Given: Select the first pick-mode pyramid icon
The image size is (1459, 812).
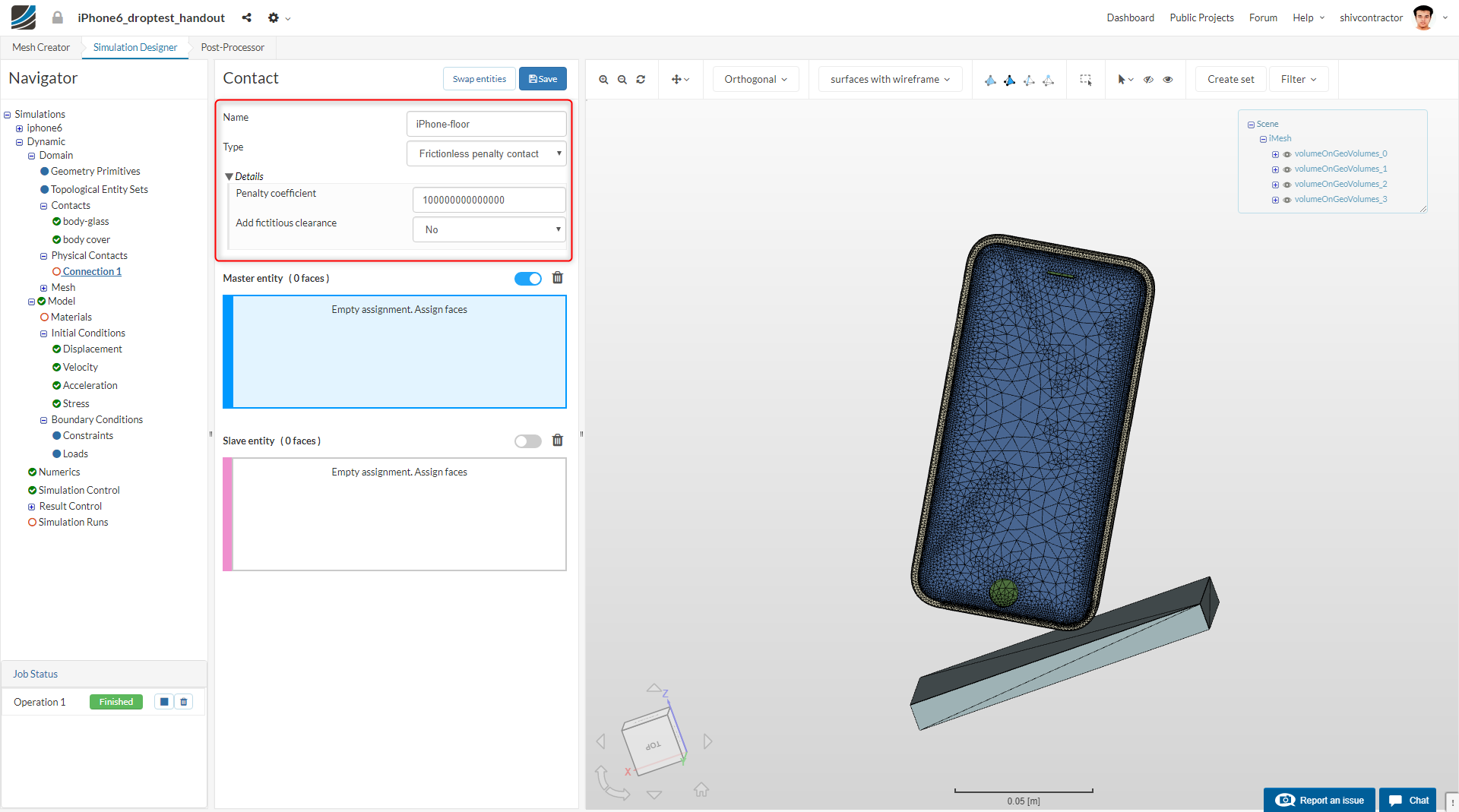Looking at the screenshot, I should 990,80.
